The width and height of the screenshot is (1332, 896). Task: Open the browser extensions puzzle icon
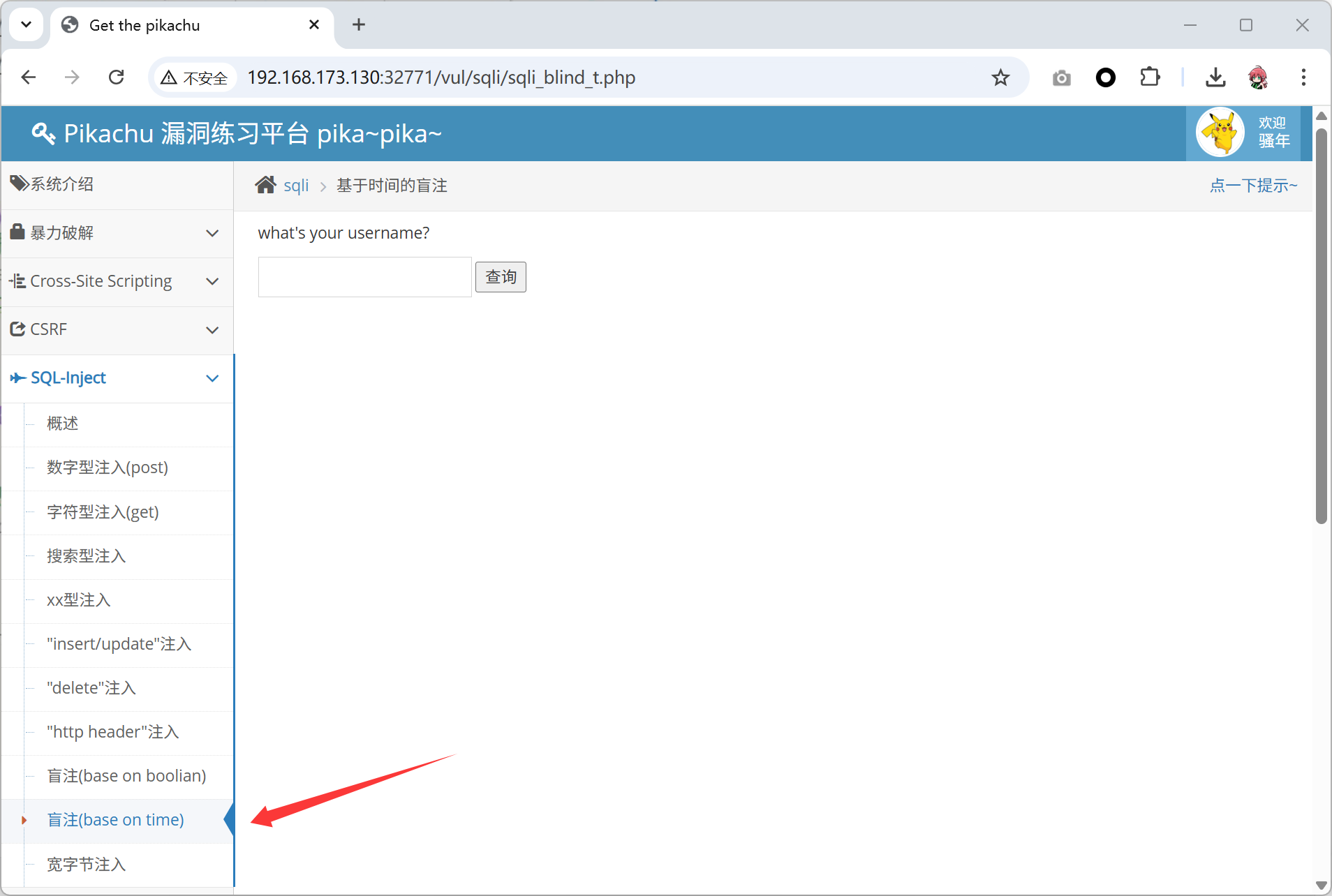tap(1150, 77)
